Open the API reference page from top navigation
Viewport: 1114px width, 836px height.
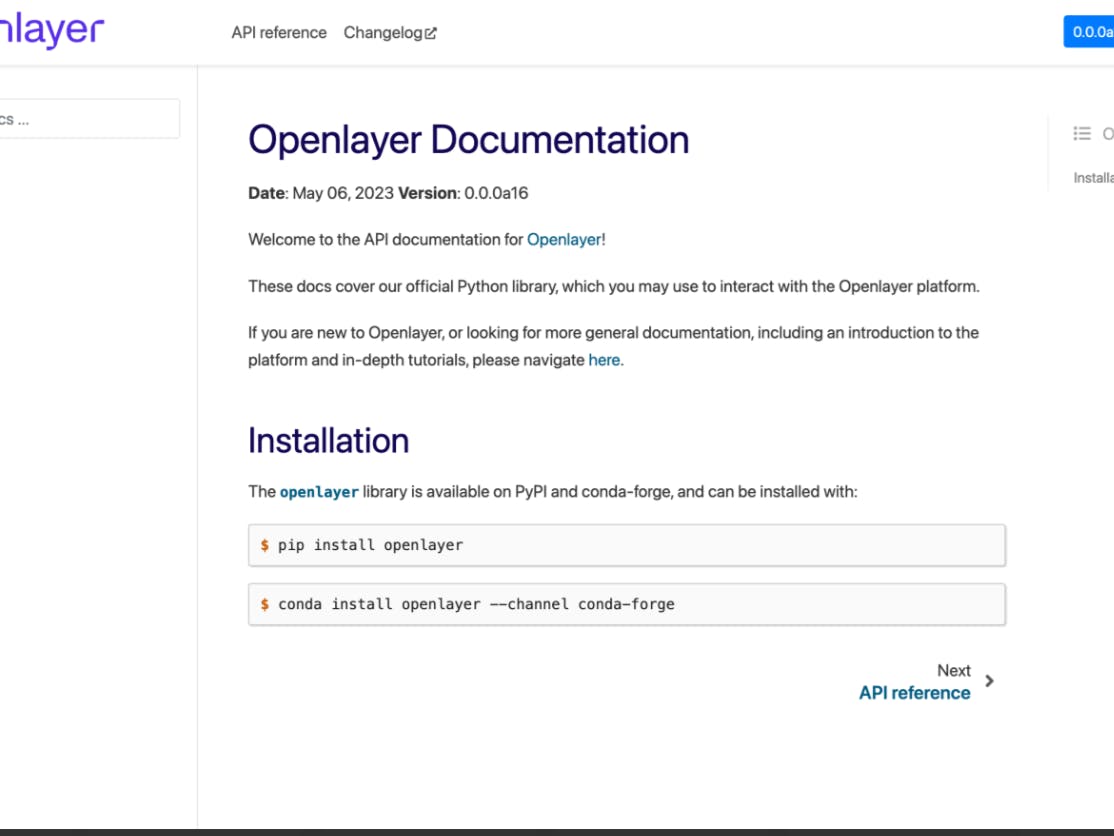click(279, 32)
